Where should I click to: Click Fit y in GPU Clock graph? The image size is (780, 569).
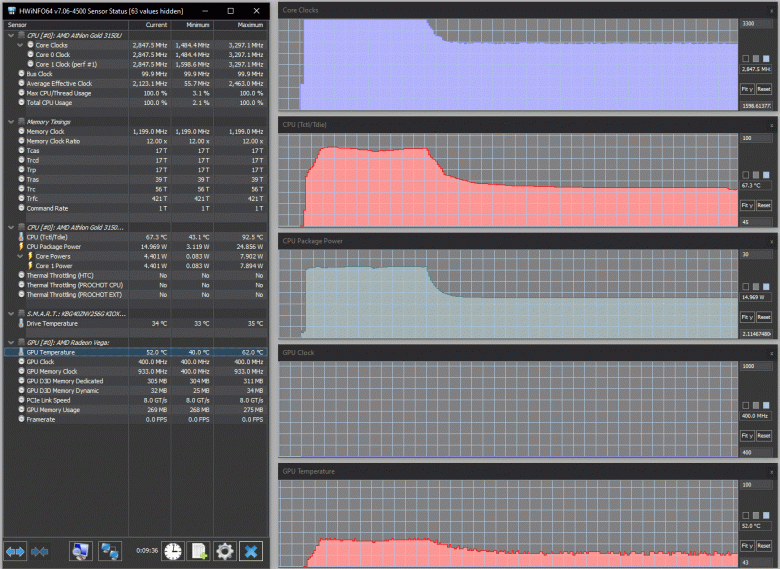pyautogui.click(x=747, y=436)
